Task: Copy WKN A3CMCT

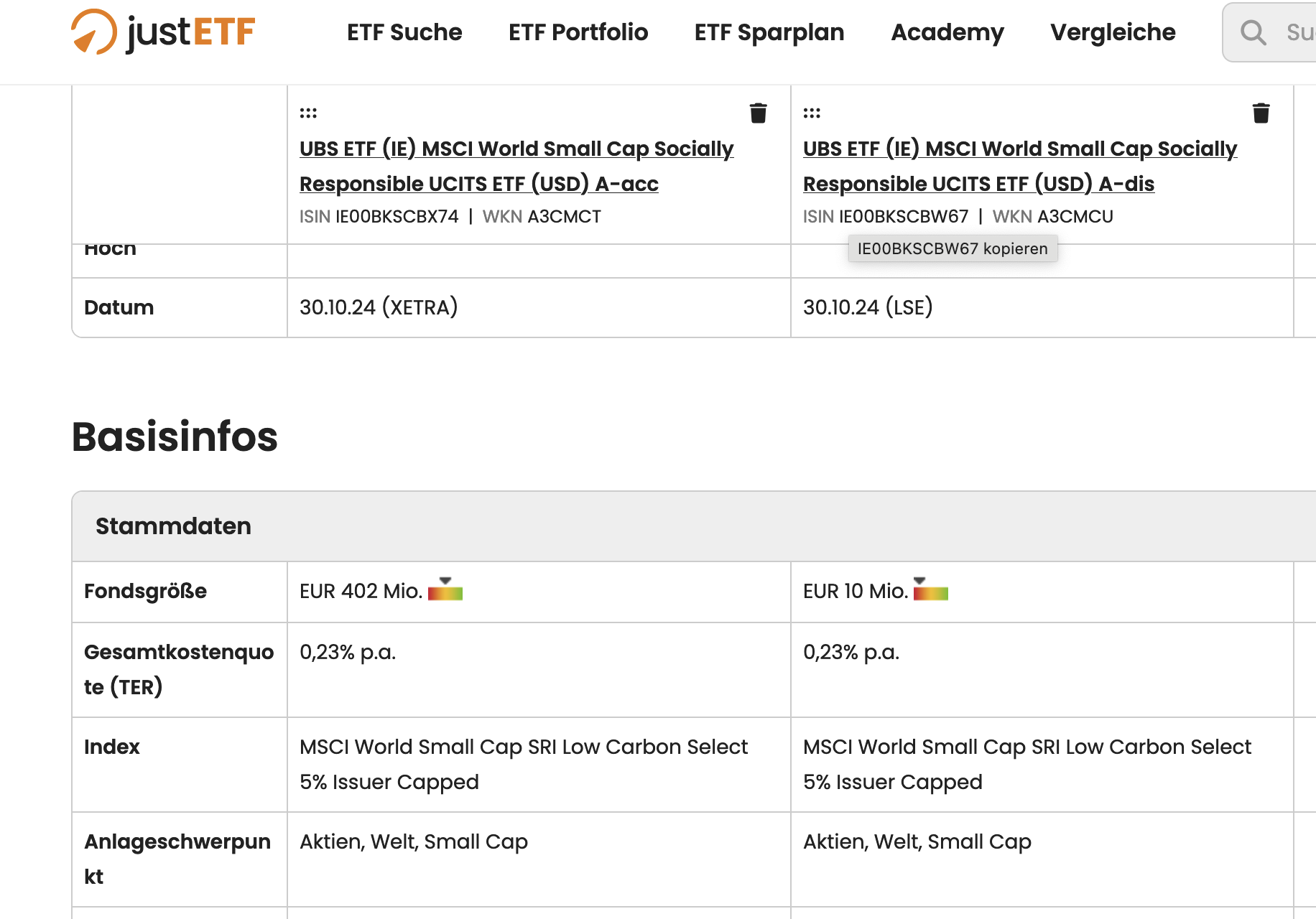Action: tap(565, 216)
